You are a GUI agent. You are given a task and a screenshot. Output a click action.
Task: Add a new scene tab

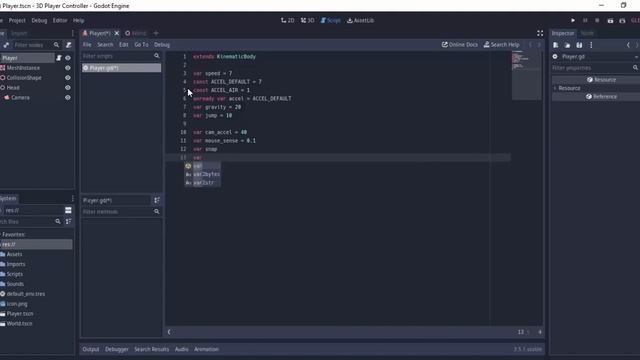(156, 33)
